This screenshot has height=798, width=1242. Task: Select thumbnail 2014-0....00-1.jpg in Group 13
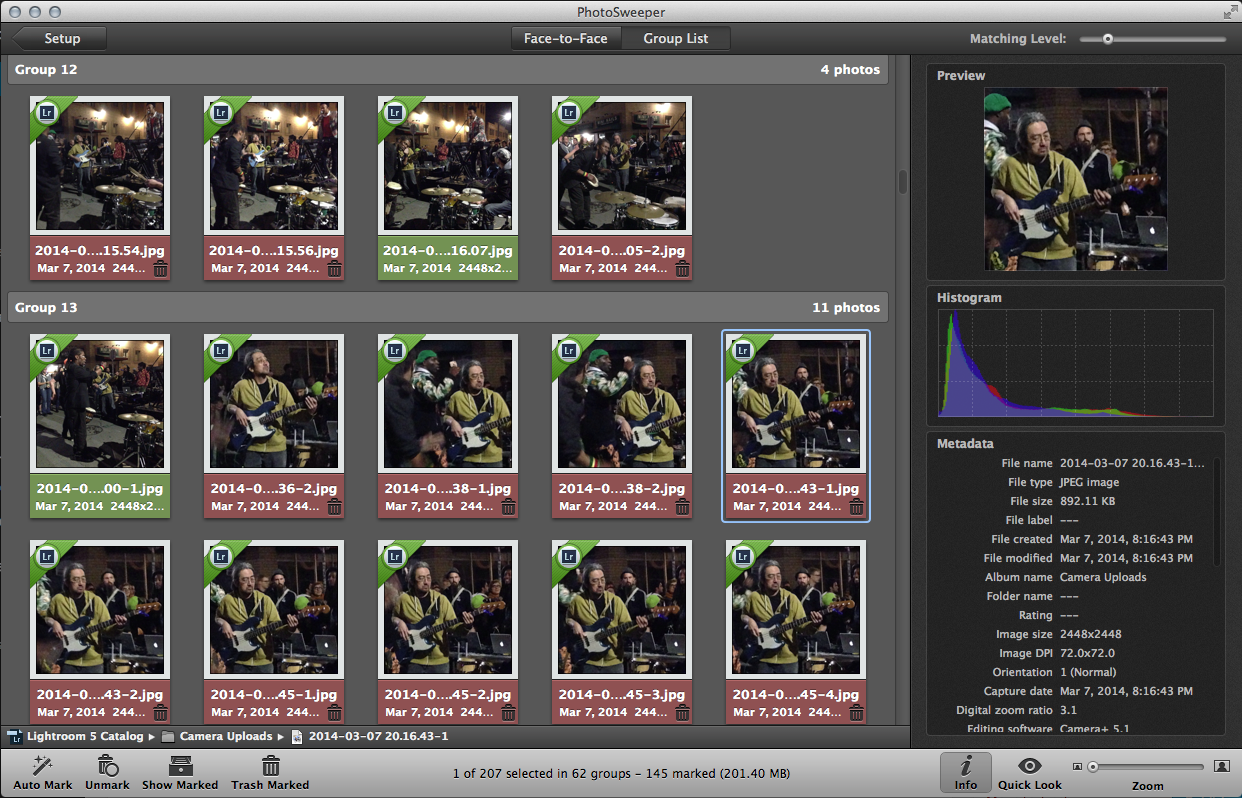point(100,404)
